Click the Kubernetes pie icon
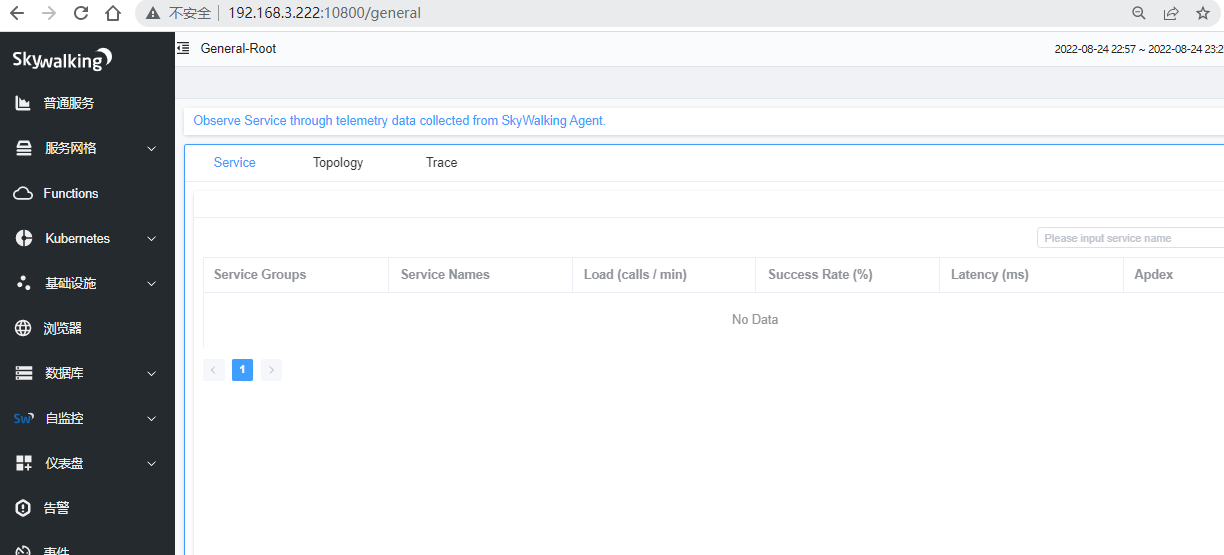This screenshot has height=555, width=1224. pos(24,238)
